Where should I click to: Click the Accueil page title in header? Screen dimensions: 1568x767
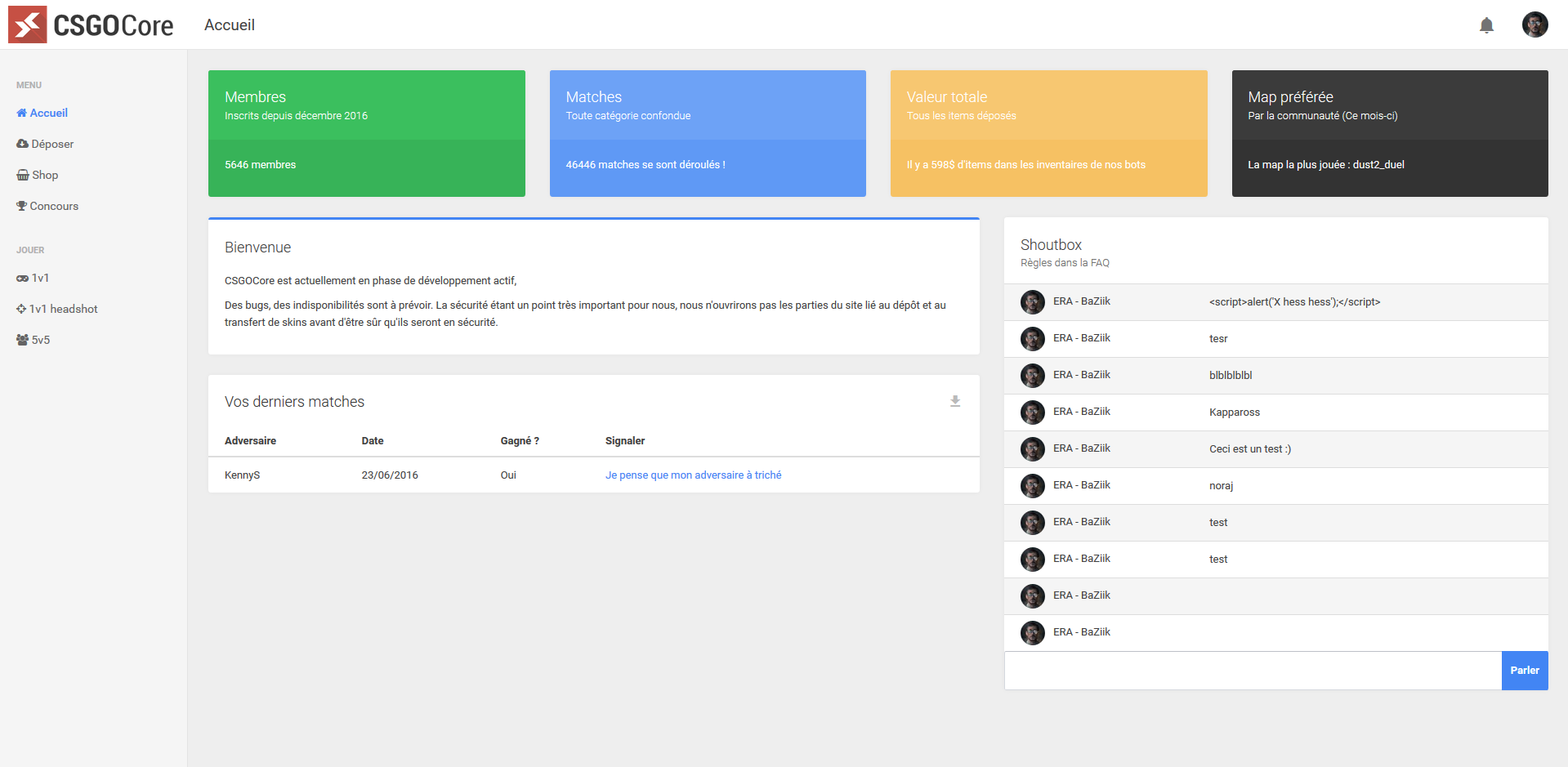click(x=230, y=25)
